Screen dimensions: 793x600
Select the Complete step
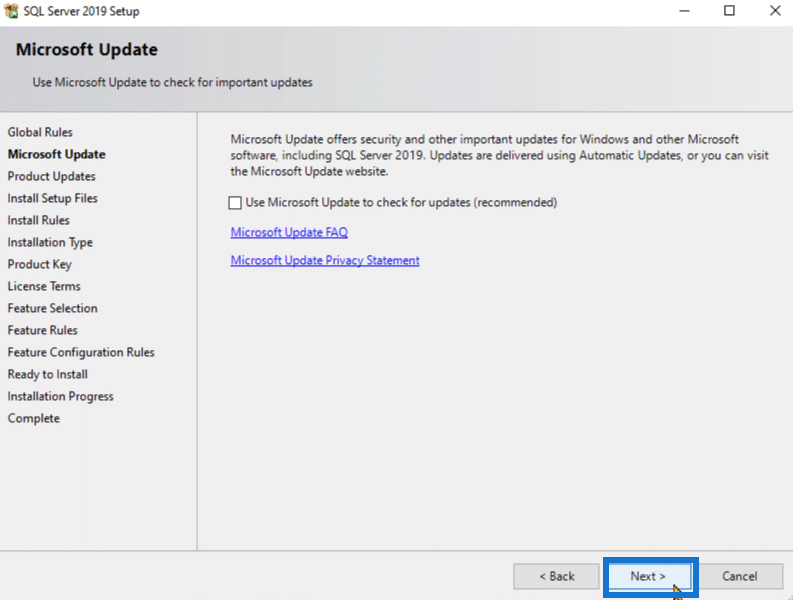(x=34, y=418)
